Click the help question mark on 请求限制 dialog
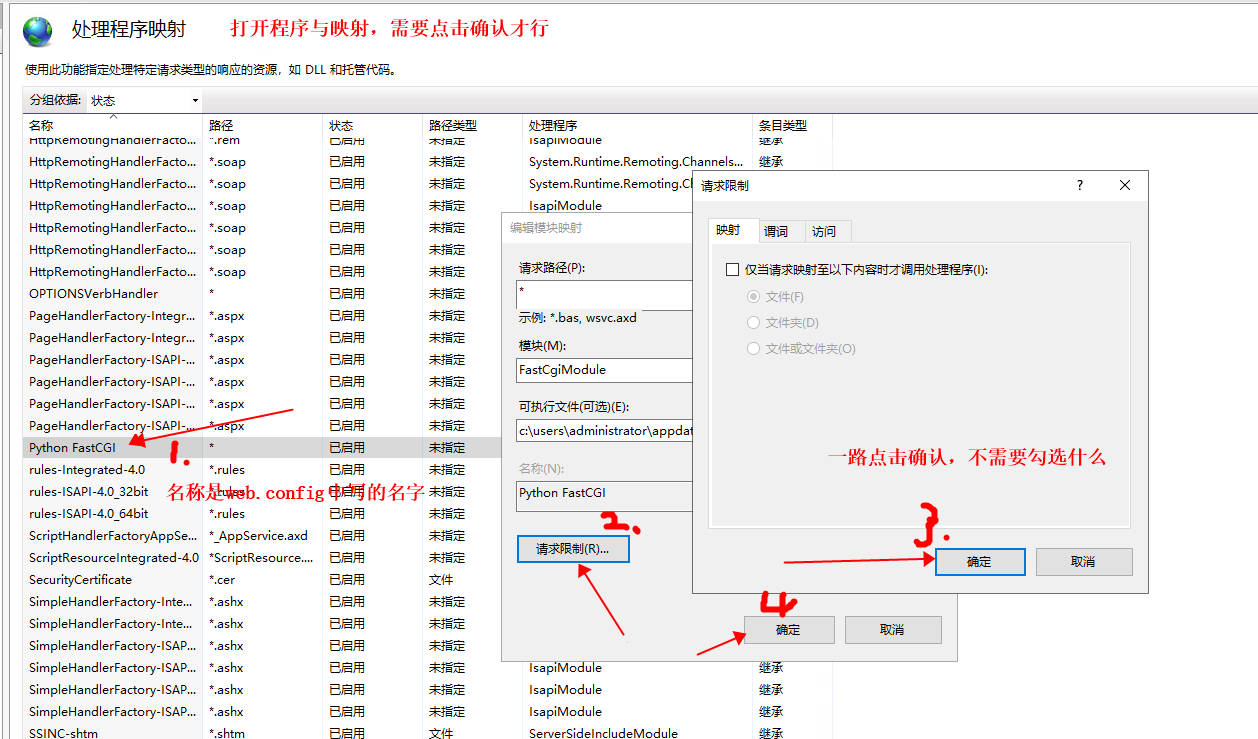This screenshot has height=739, width=1258. click(1078, 185)
